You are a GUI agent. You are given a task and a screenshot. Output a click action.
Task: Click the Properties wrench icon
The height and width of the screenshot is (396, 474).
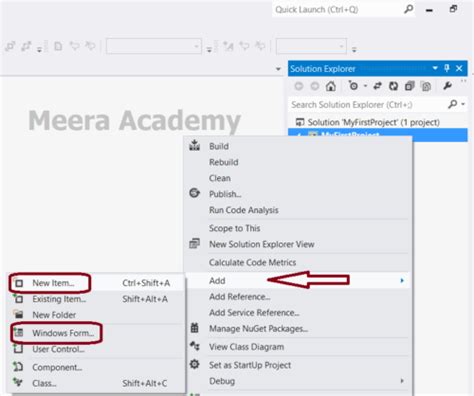pyautogui.click(x=447, y=86)
